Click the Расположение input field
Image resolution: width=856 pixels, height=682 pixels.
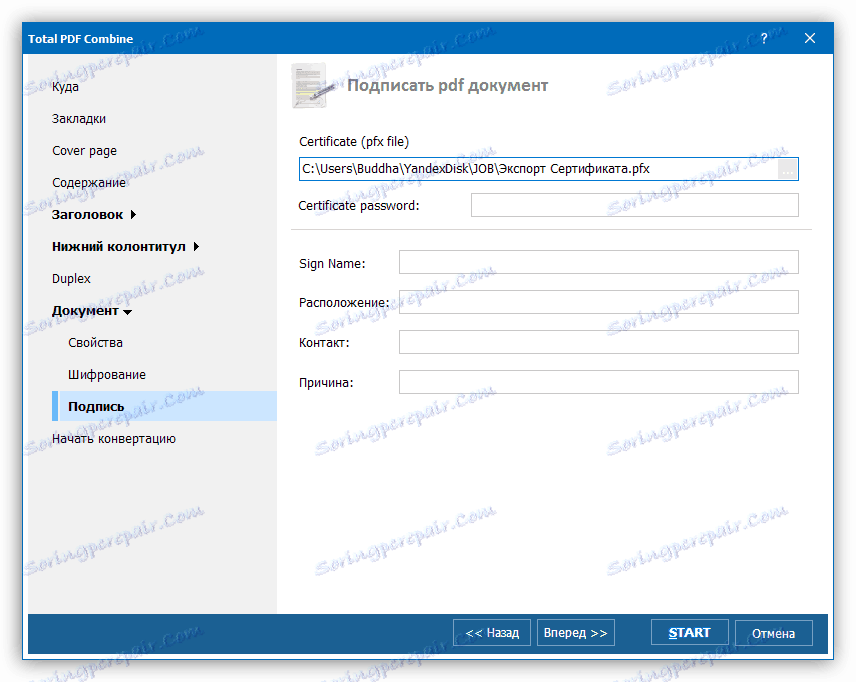click(x=598, y=302)
